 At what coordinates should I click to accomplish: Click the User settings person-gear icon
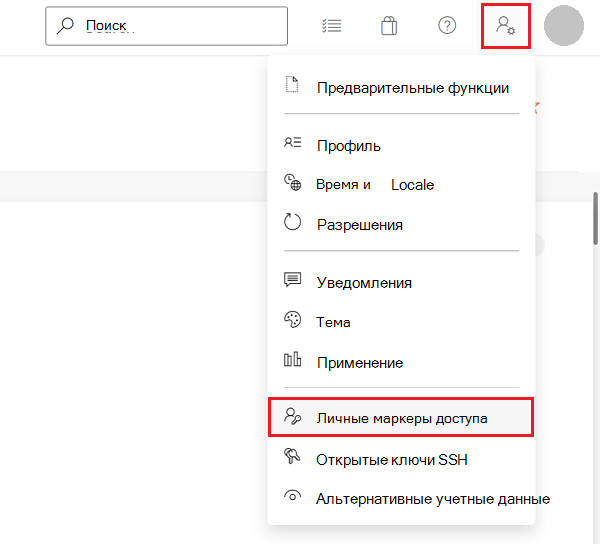tap(505, 26)
